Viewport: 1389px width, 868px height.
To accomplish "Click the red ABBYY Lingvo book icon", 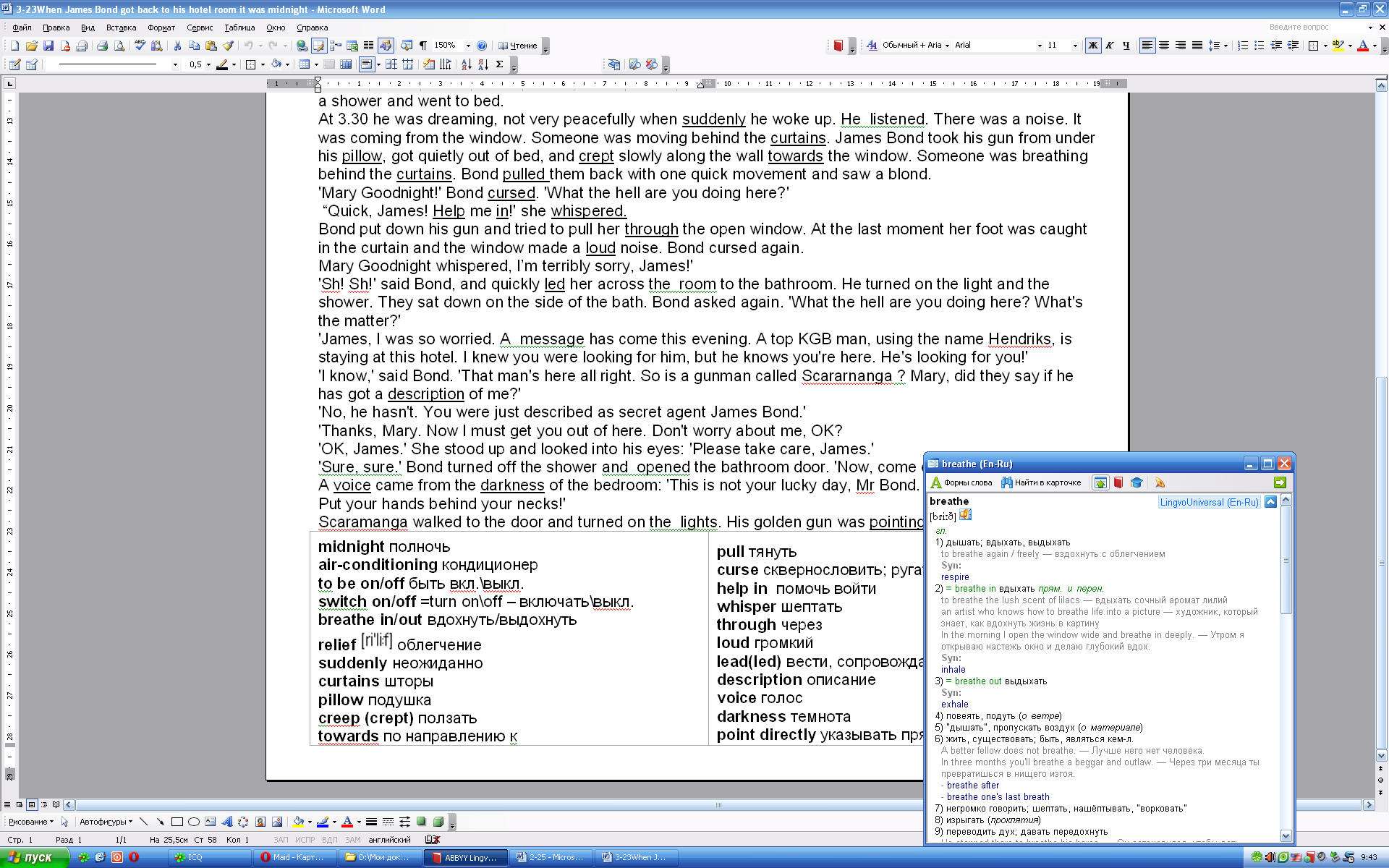I will pyautogui.click(x=838, y=46).
